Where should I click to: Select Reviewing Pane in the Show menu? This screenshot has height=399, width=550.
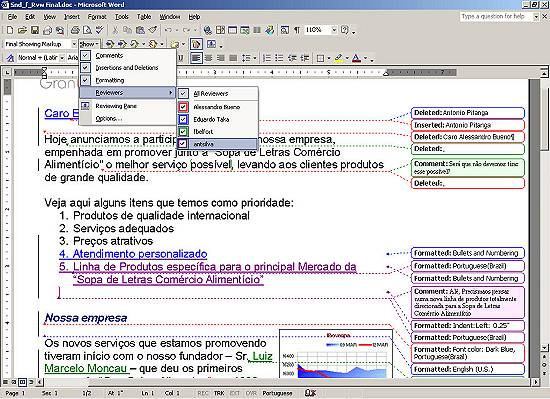(x=127, y=106)
